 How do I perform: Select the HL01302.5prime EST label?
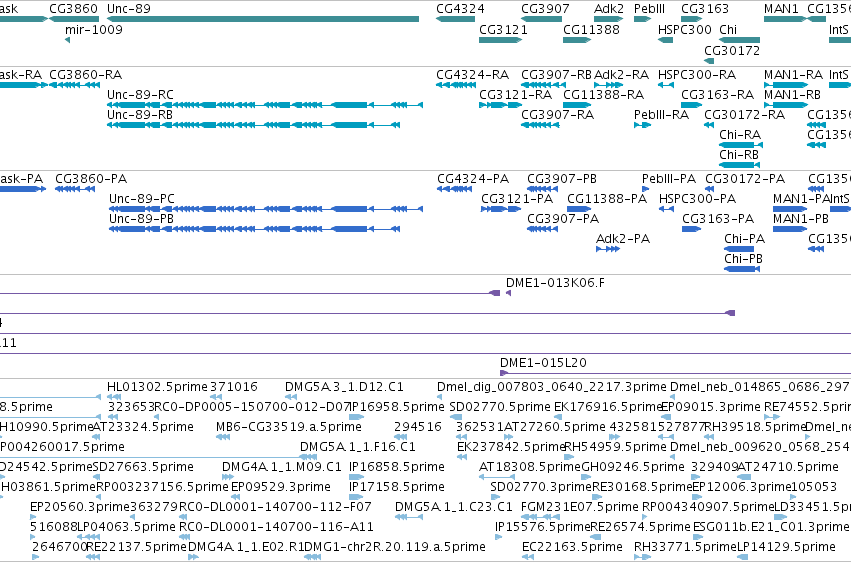click(157, 387)
